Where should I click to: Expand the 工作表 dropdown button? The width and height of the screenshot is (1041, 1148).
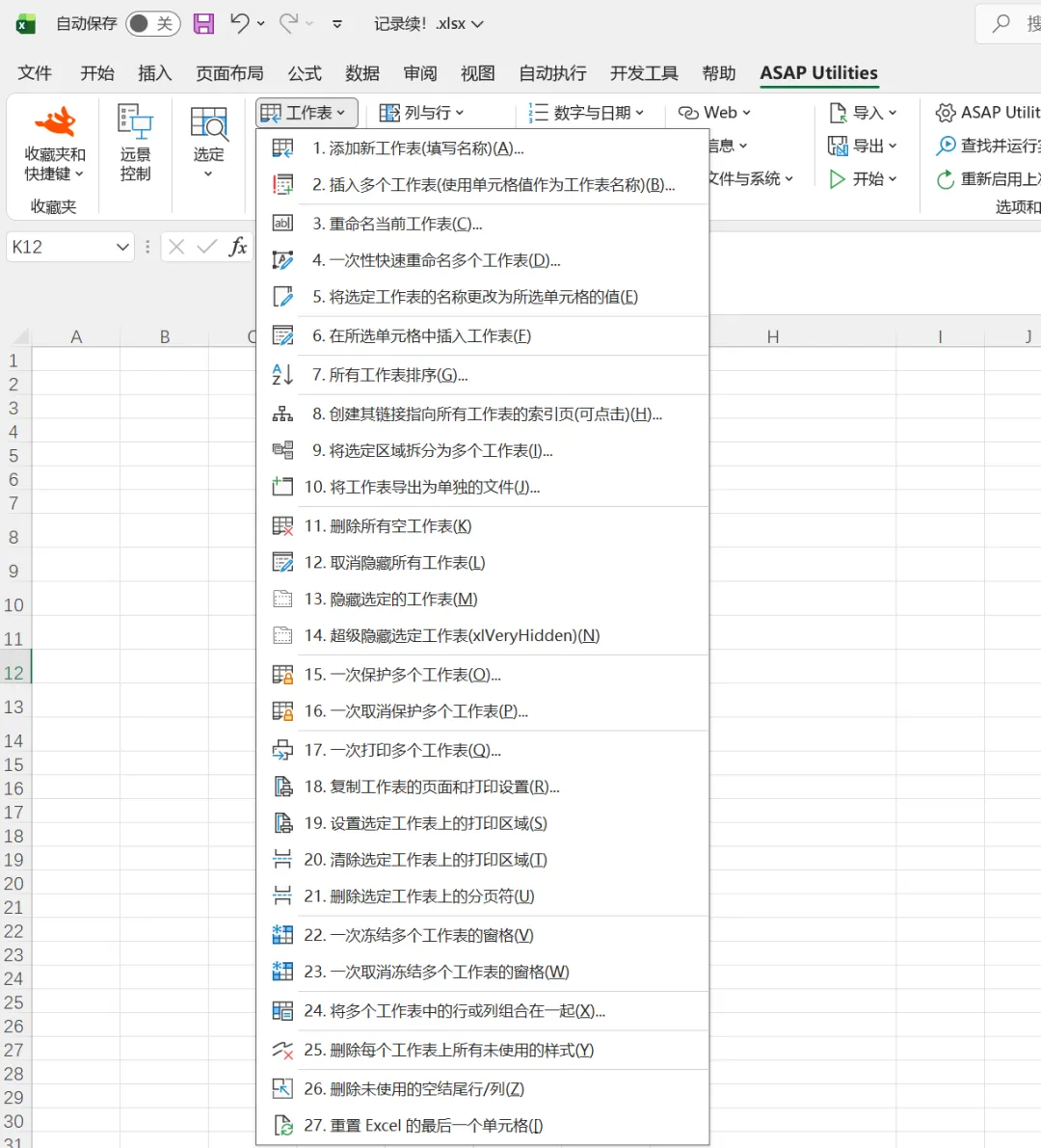(x=307, y=113)
